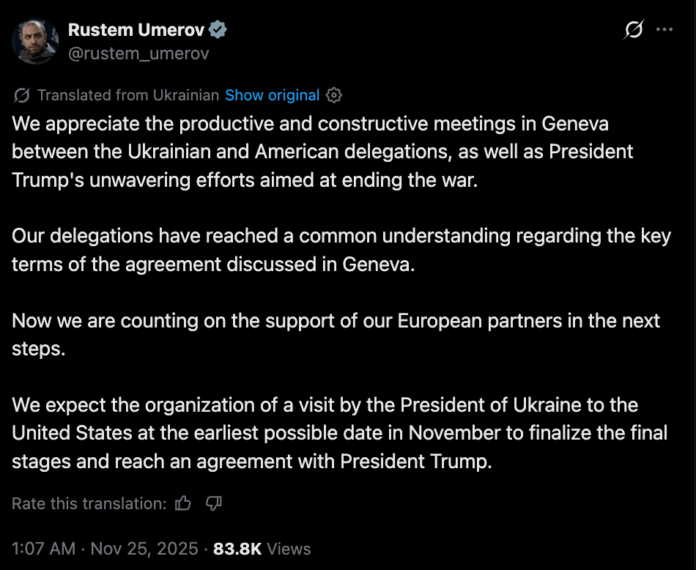Open translation settings gear
Image resolution: width=696 pixels, height=570 pixels.
334,96
